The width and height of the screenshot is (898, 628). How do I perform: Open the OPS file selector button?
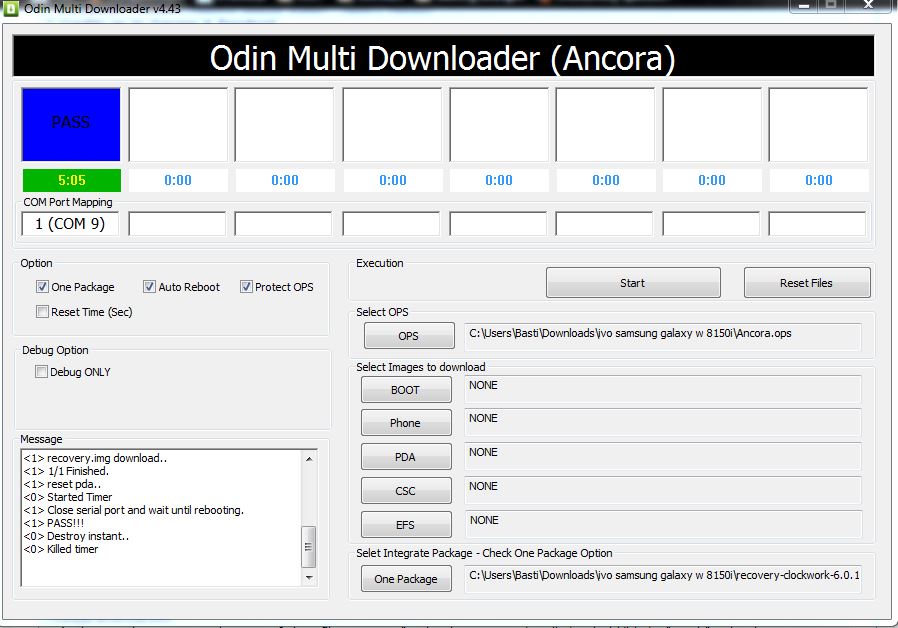(x=409, y=336)
